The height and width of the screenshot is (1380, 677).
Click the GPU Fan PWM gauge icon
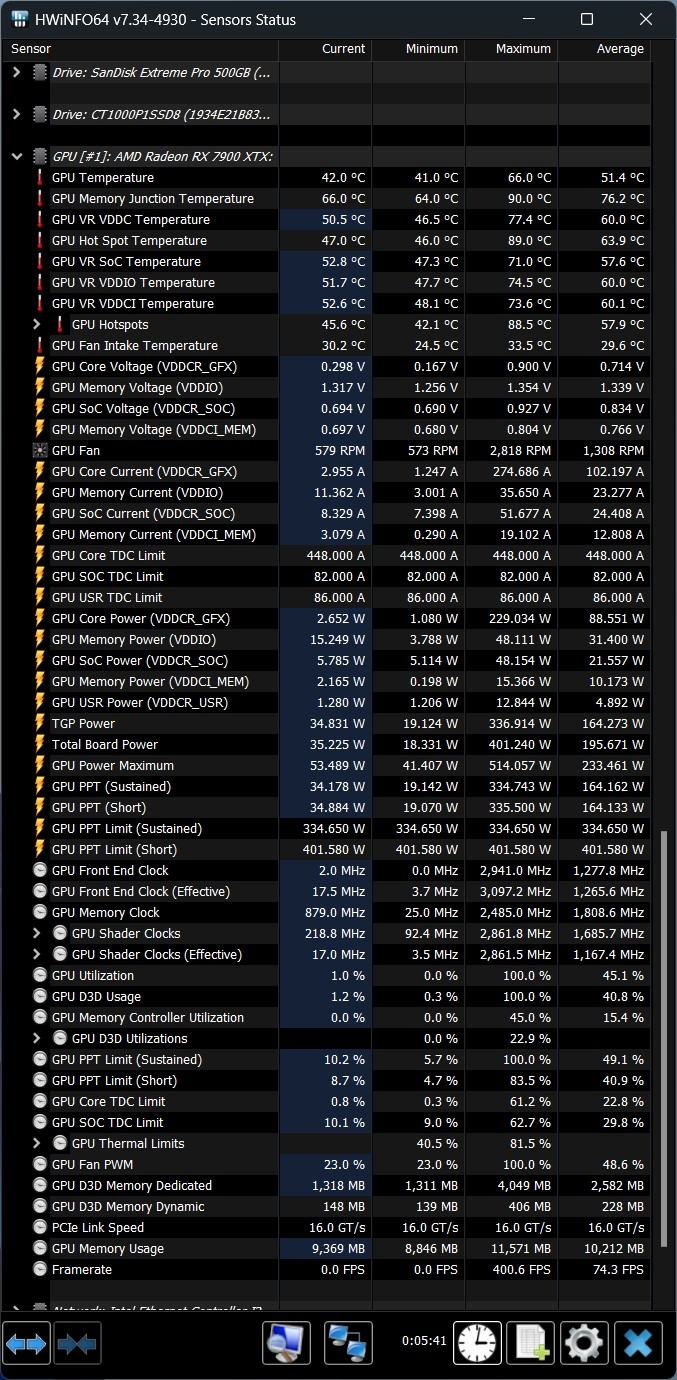[x=40, y=1165]
